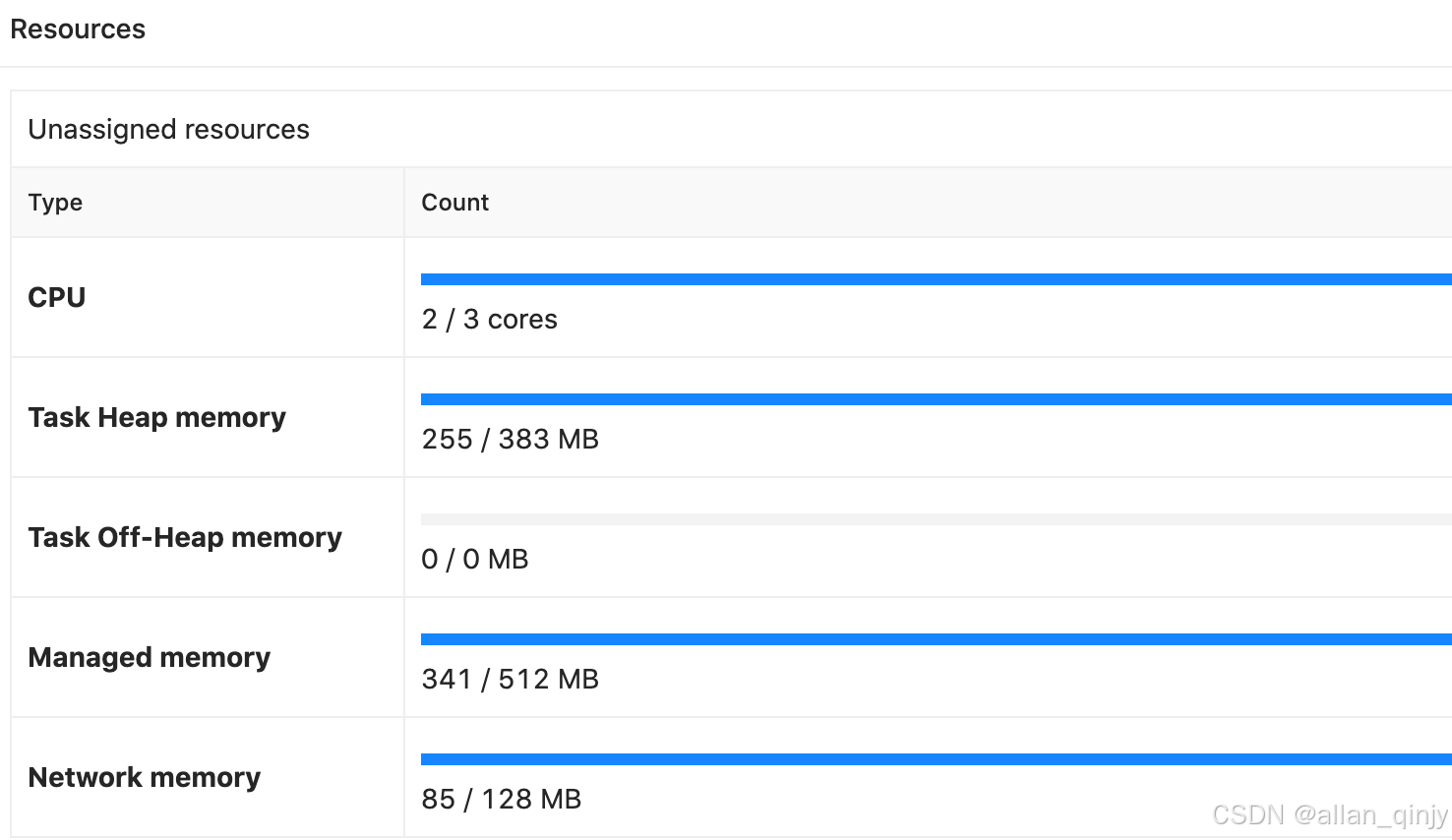Click the Task Heap memory progress bar
The image size is (1452, 840).
click(x=885, y=398)
